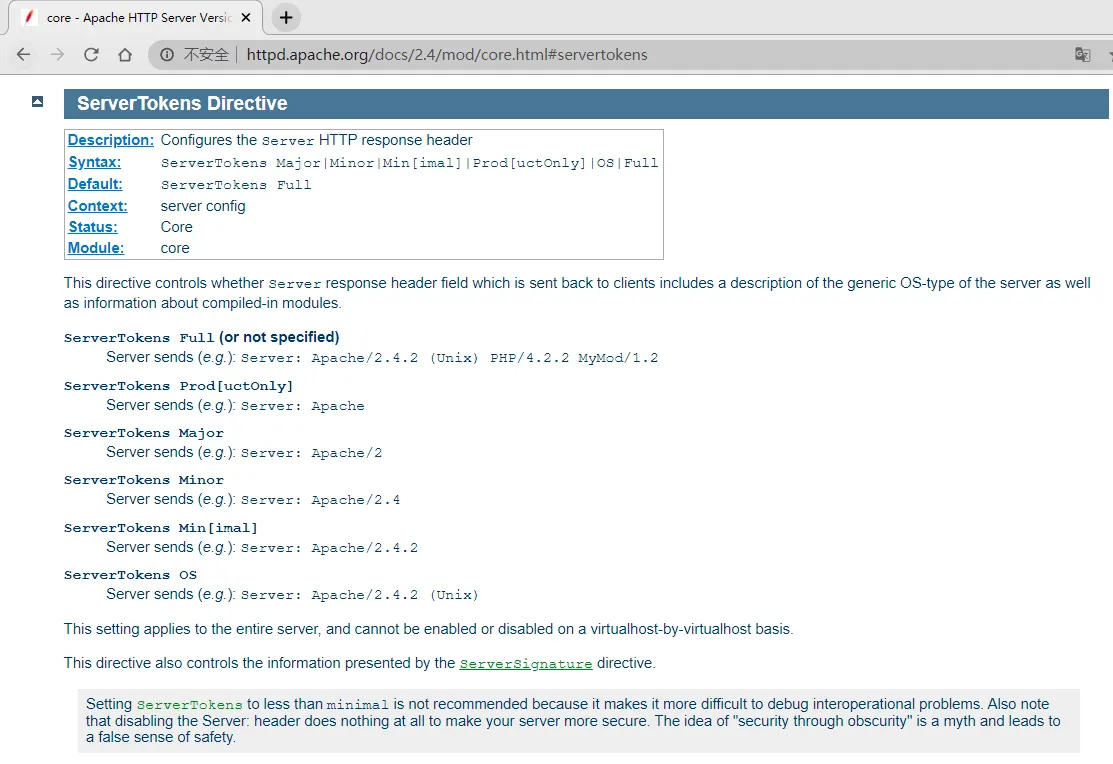This screenshot has height=764, width=1113.
Task: Click the 'ServerTokens Minor' term
Action: [x=143, y=480]
